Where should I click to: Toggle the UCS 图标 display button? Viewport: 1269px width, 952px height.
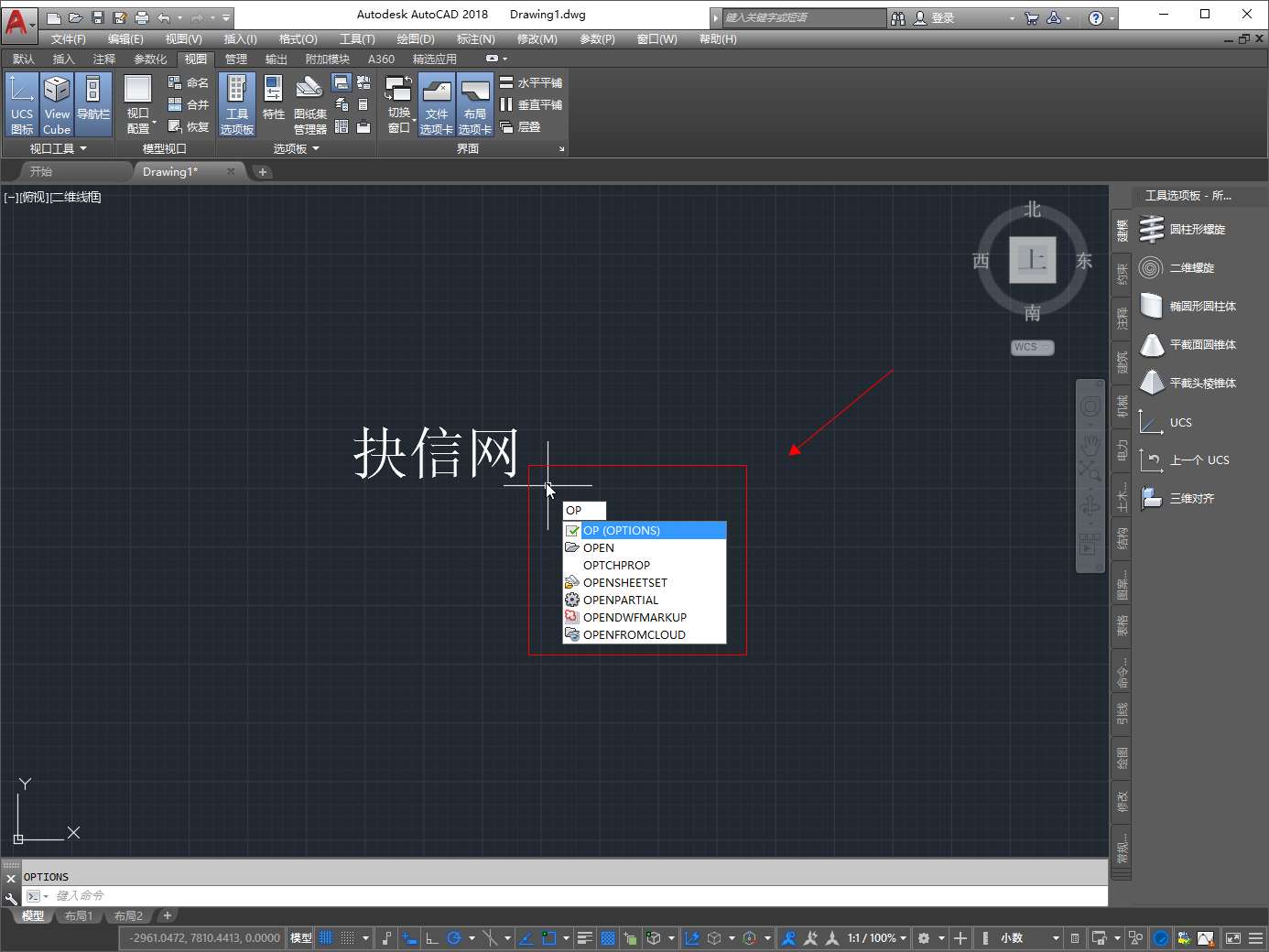point(21,104)
